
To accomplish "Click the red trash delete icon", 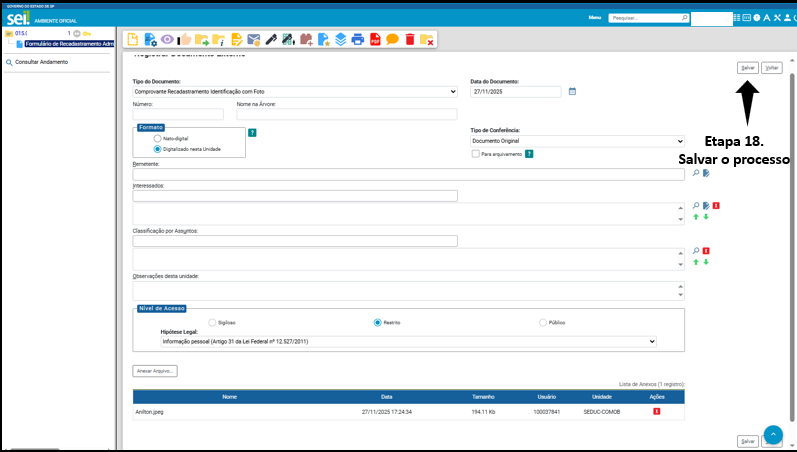I will (x=409, y=40).
